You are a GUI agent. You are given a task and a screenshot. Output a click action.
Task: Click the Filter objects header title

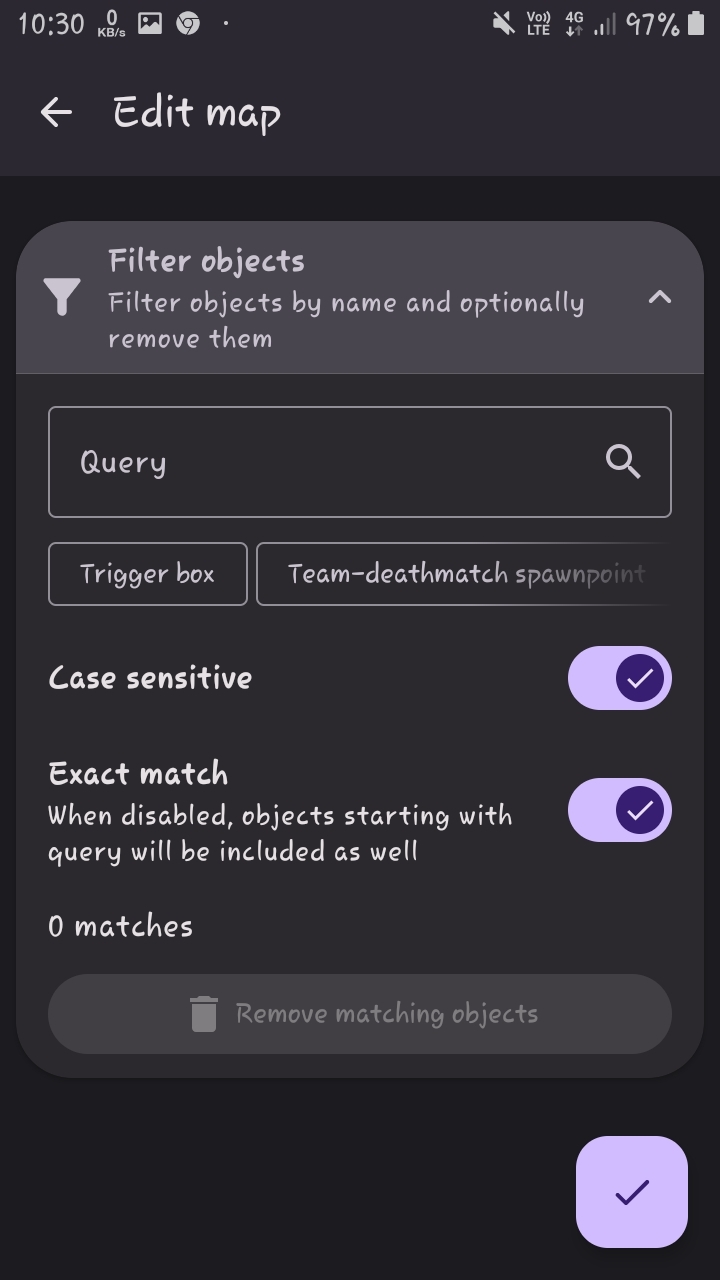coord(207,261)
